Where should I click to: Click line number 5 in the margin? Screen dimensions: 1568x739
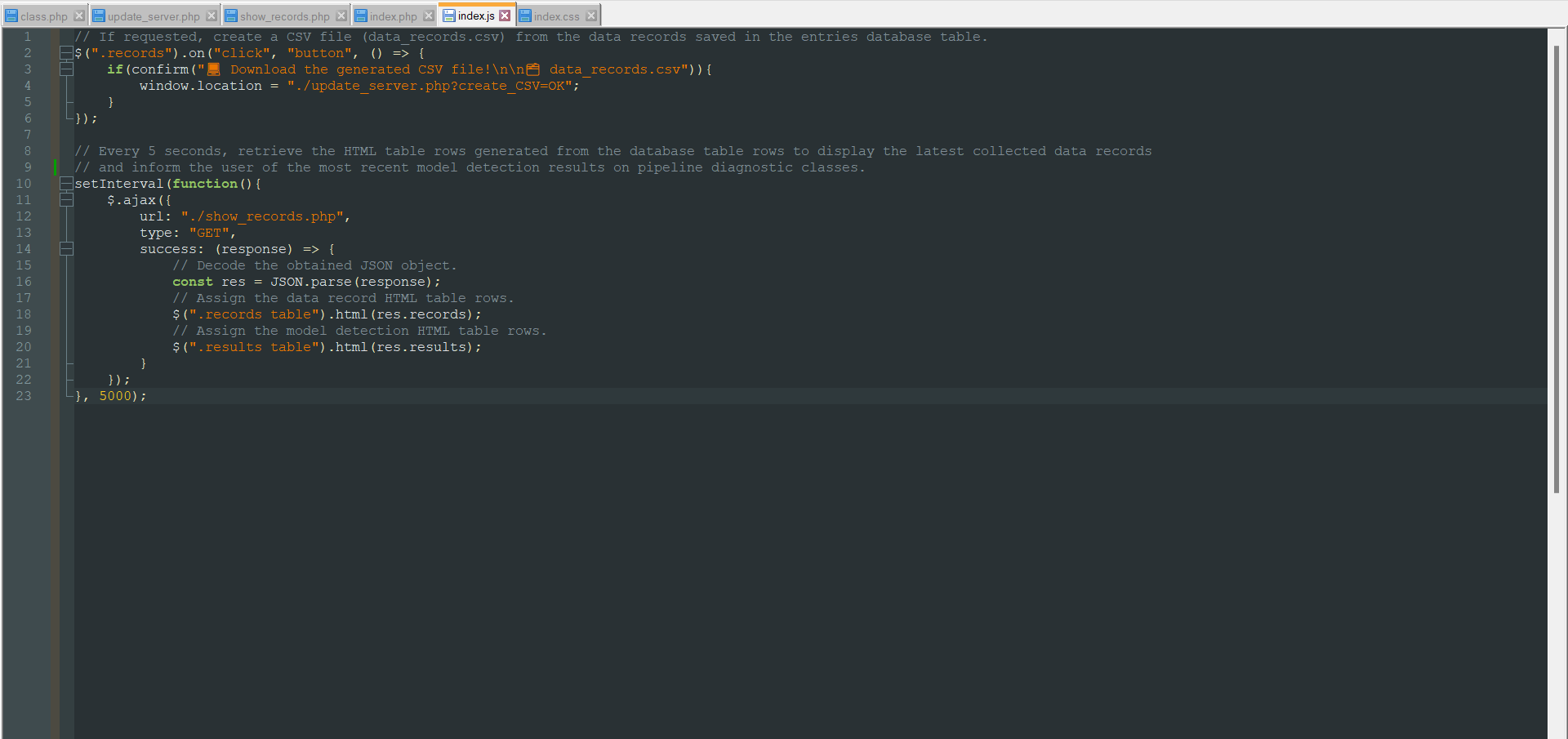coord(27,101)
